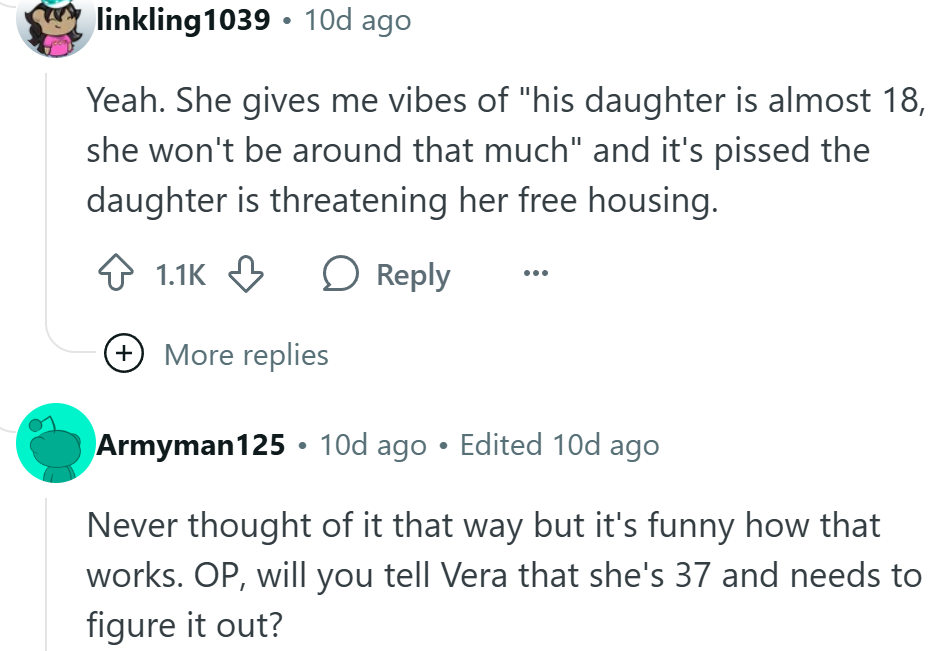This screenshot has height=651, width=947.
Task: Open Armyman125's green Snoo avatar
Action: coord(55,443)
